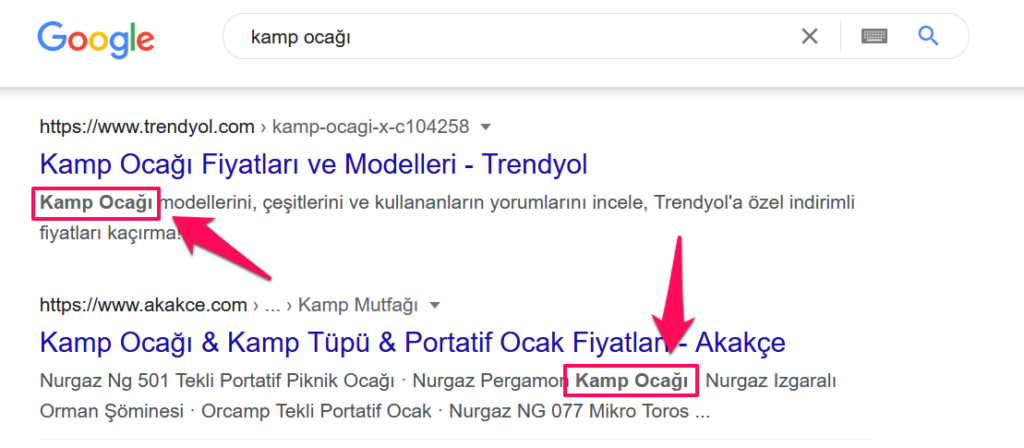1024x448 pixels.
Task: Expand the dropdown arrow beside "Kamp Mutfağı"
Action: tap(435, 304)
